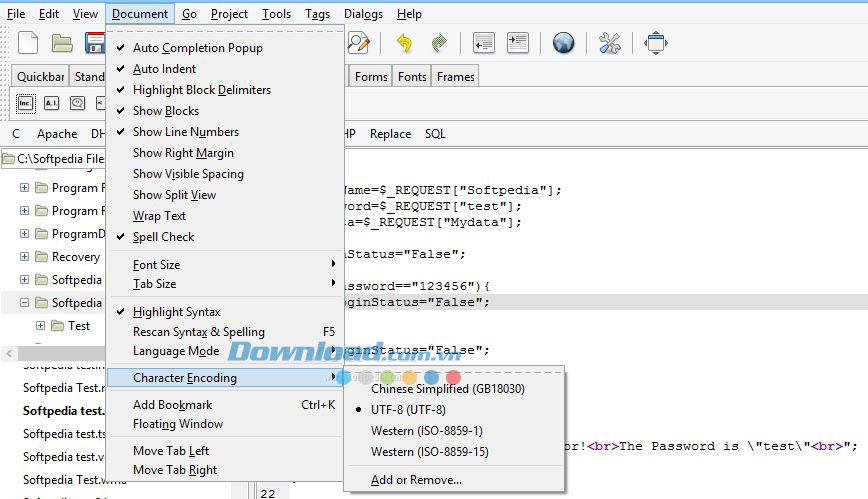
Task: Click the Unindent toolbar icon
Action: pyautogui.click(x=484, y=43)
